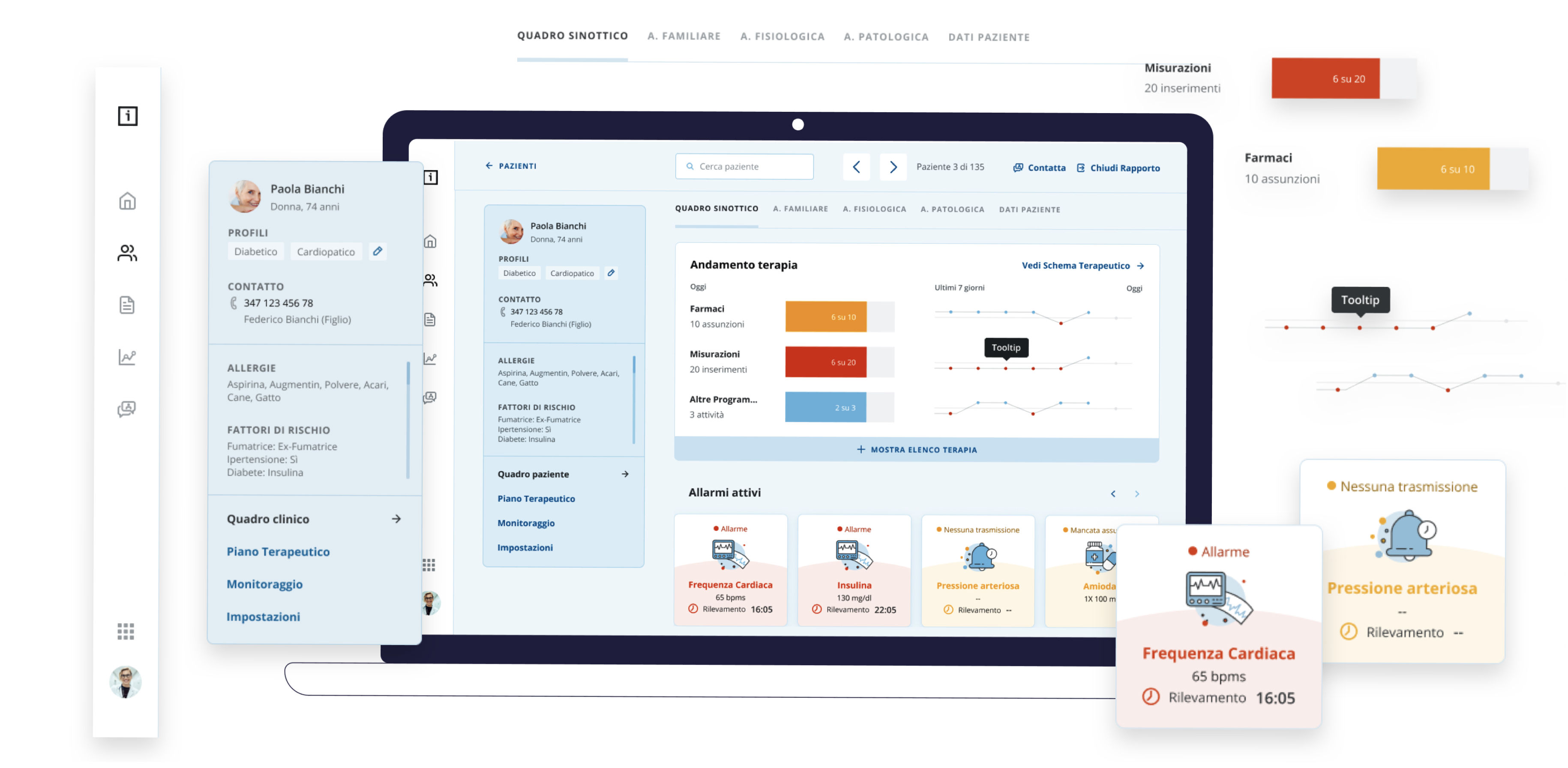Edit profiles pencil in enlarged patient card

pos(378,251)
